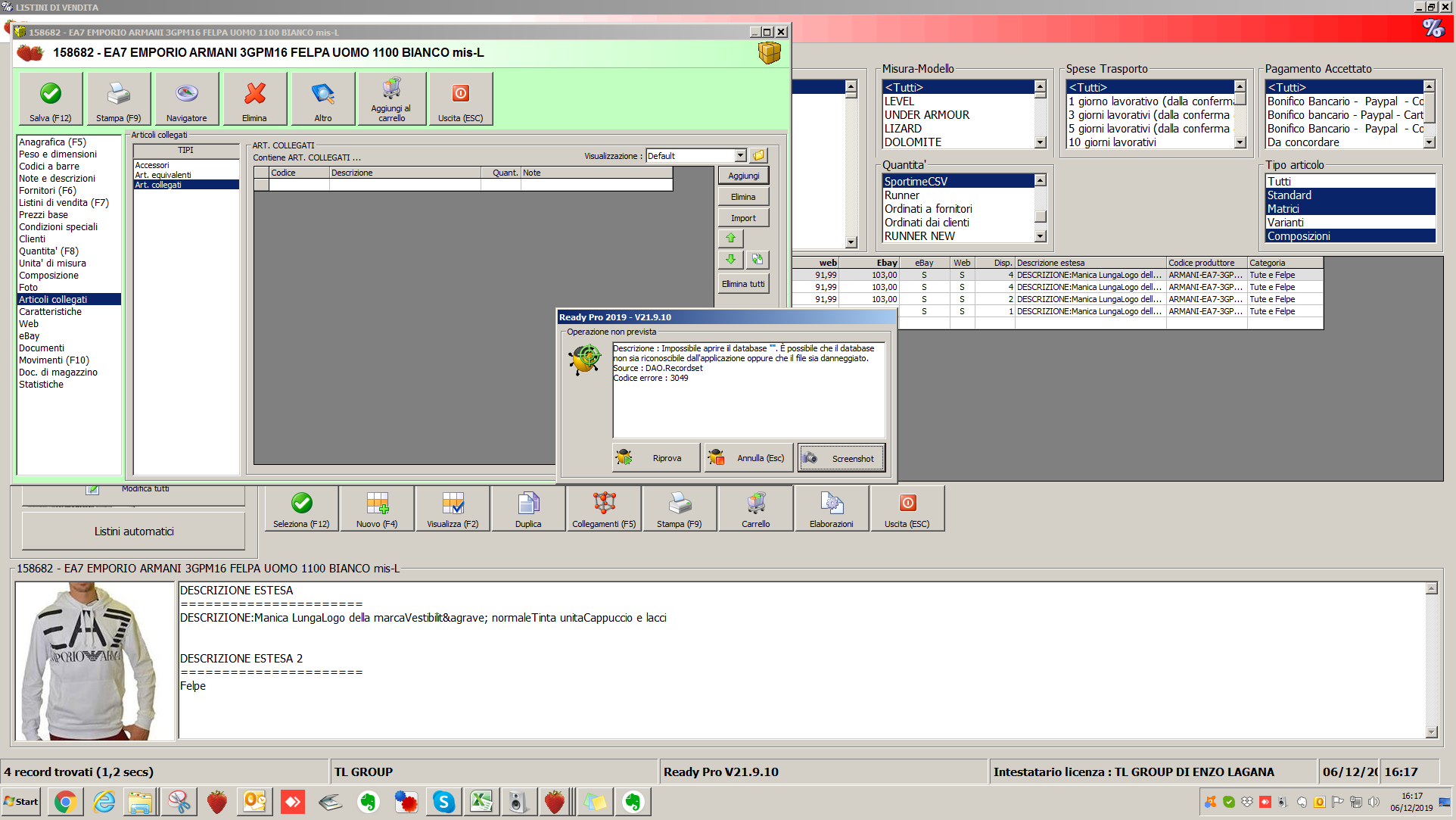
Task: Click the red X Elimina icon
Action: pos(254,94)
